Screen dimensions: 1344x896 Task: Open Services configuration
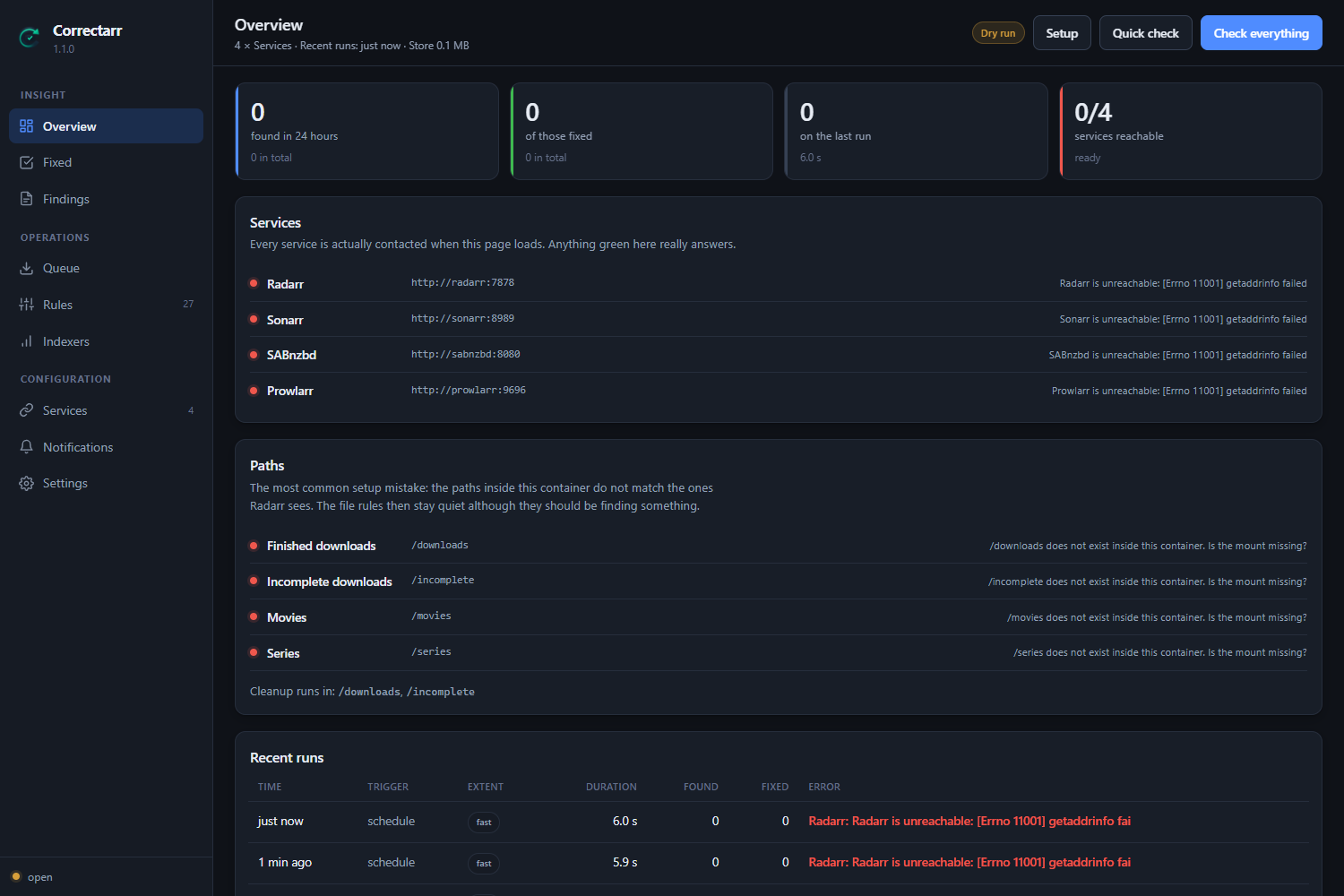point(106,410)
